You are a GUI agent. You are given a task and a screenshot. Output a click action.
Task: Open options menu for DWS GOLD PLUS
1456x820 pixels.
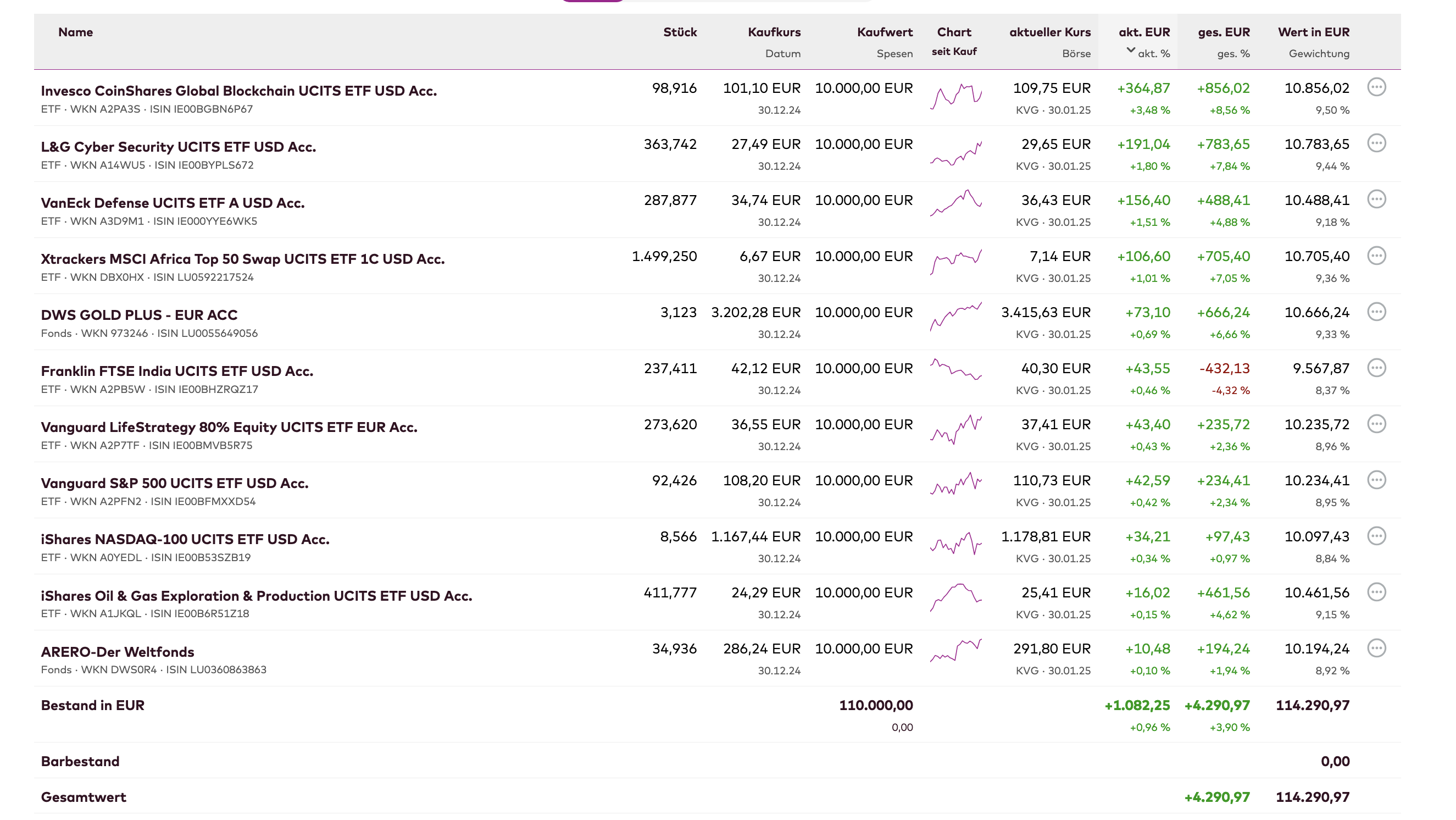[x=1376, y=312]
